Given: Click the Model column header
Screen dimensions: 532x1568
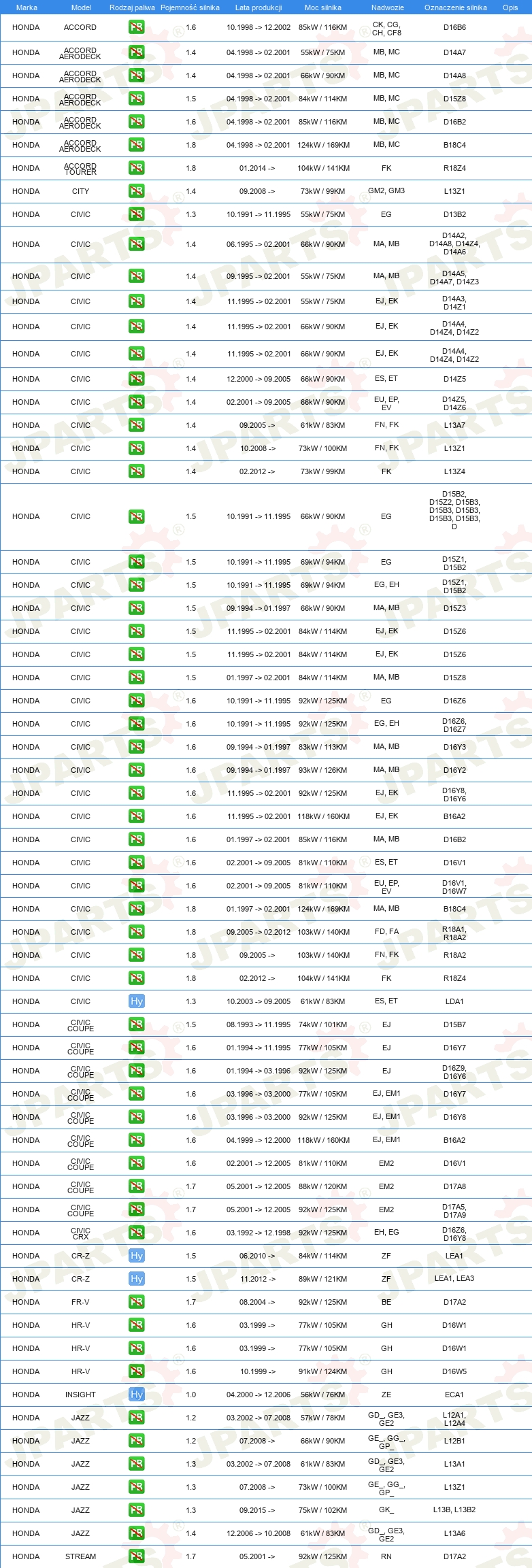Looking at the screenshot, I should point(81,7).
